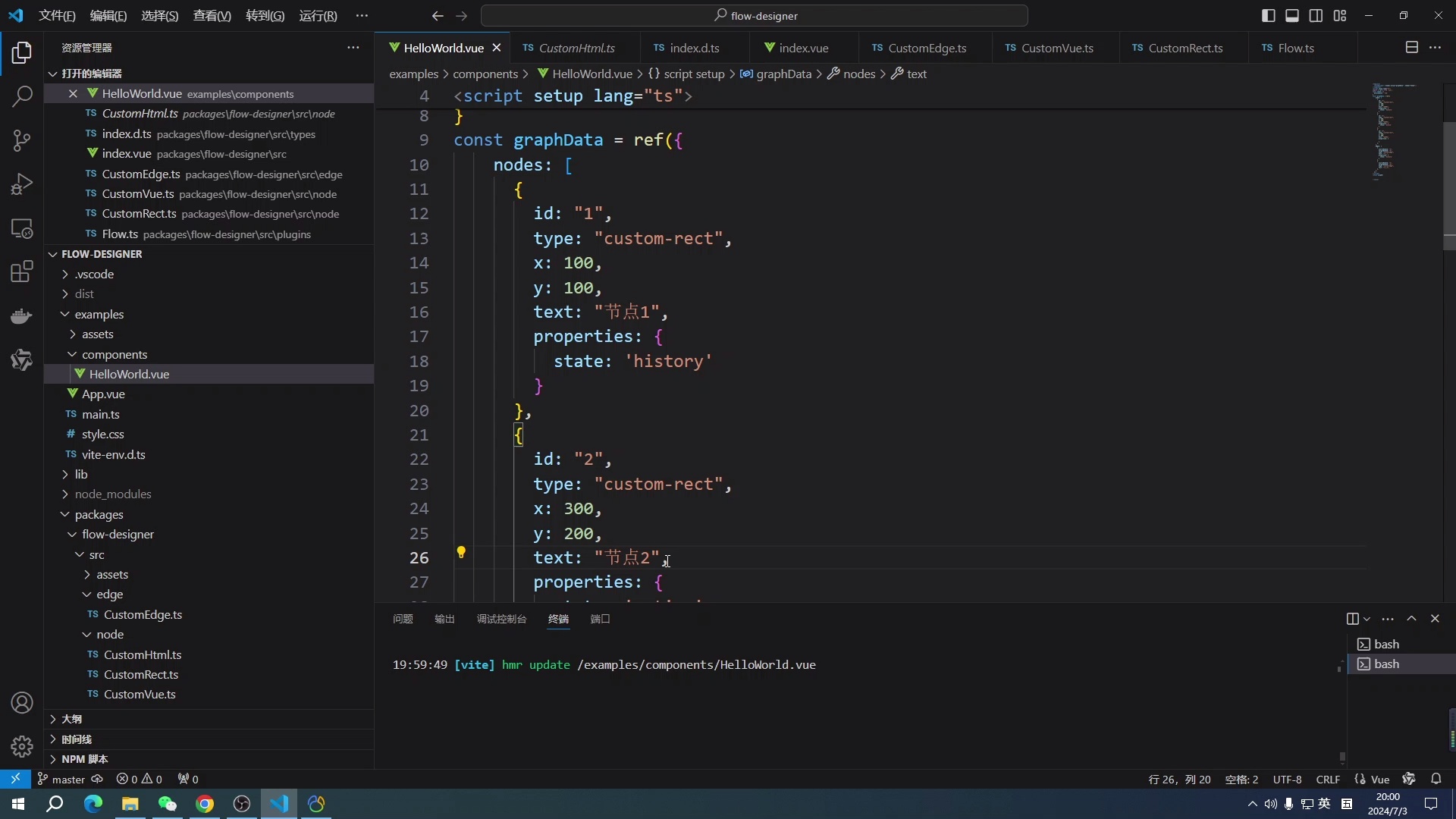This screenshot has height=819, width=1456.
Task: Open the 运行(R) menu
Action: 318,15
